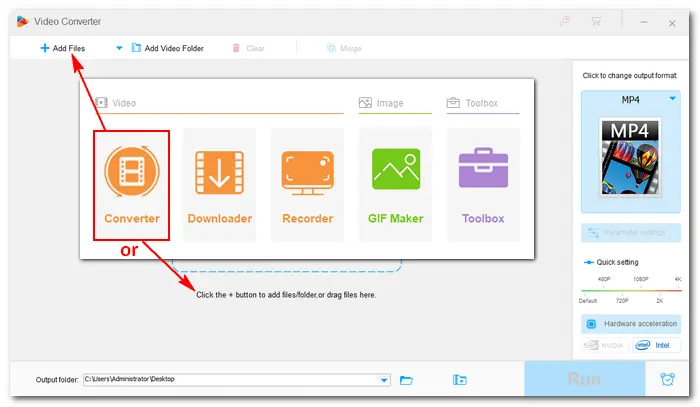Click the Clear trash button
The image size is (700, 407).
249,48
